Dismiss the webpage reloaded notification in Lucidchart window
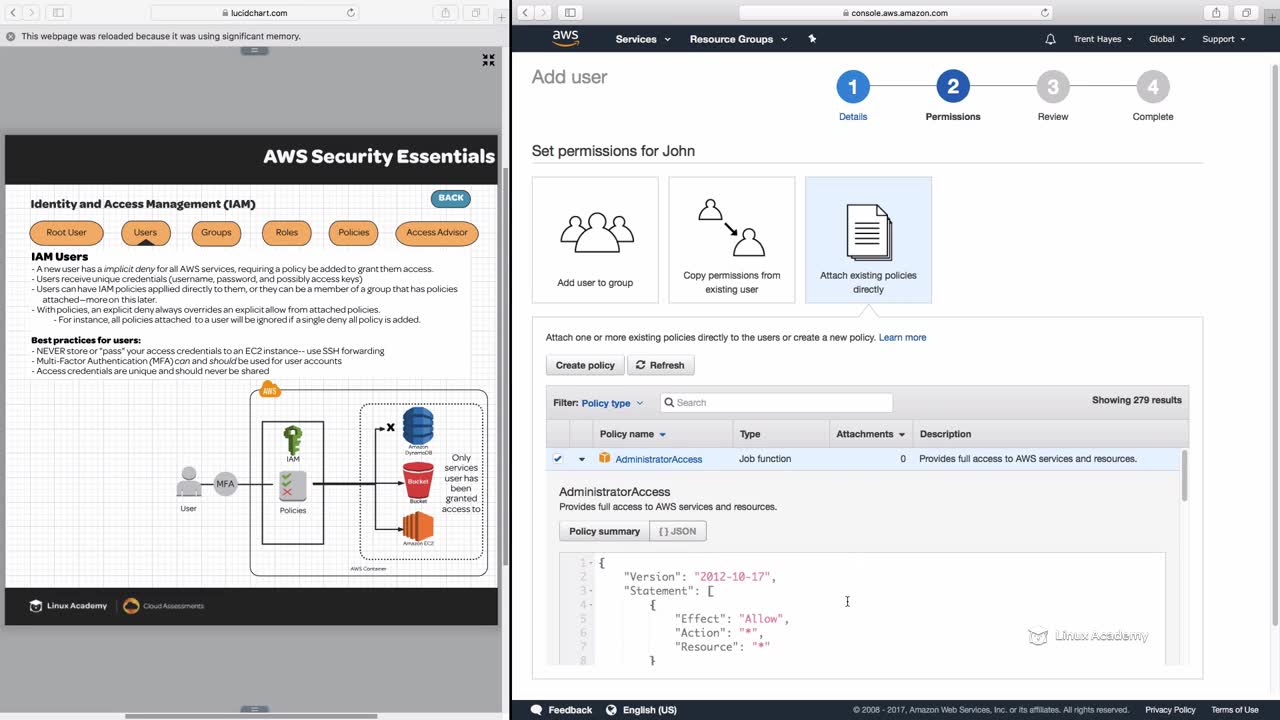The image size is (1280, 720). pos(10,36)
